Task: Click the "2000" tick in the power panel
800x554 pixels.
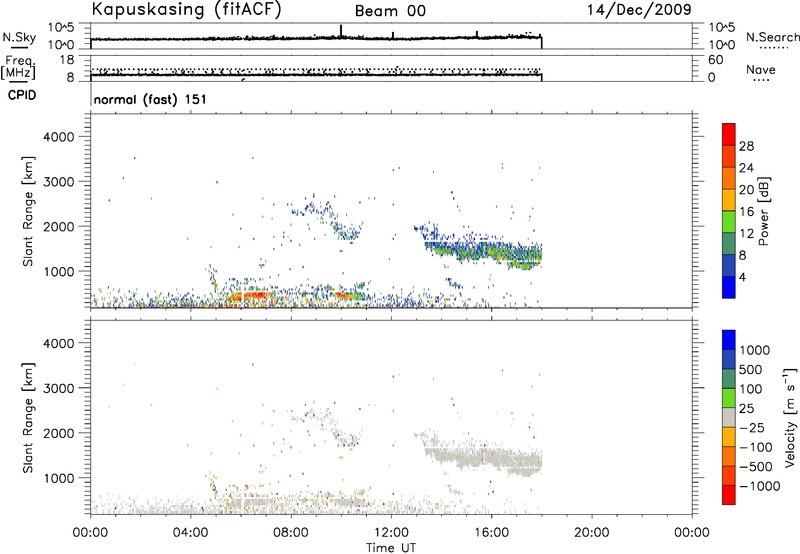Action: point(58,226)
